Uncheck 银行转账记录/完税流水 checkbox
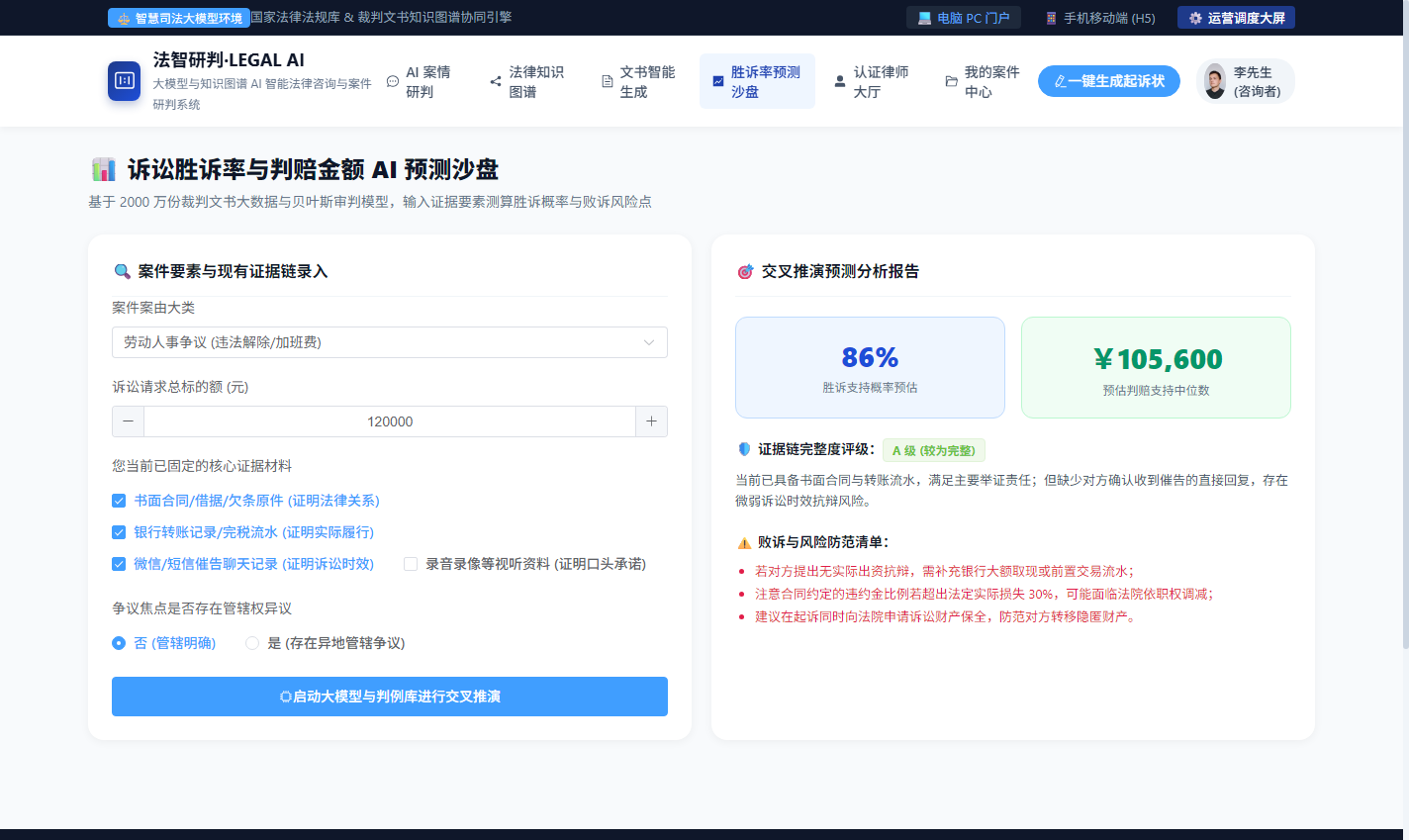1409x840 pixels. [119, 532]
